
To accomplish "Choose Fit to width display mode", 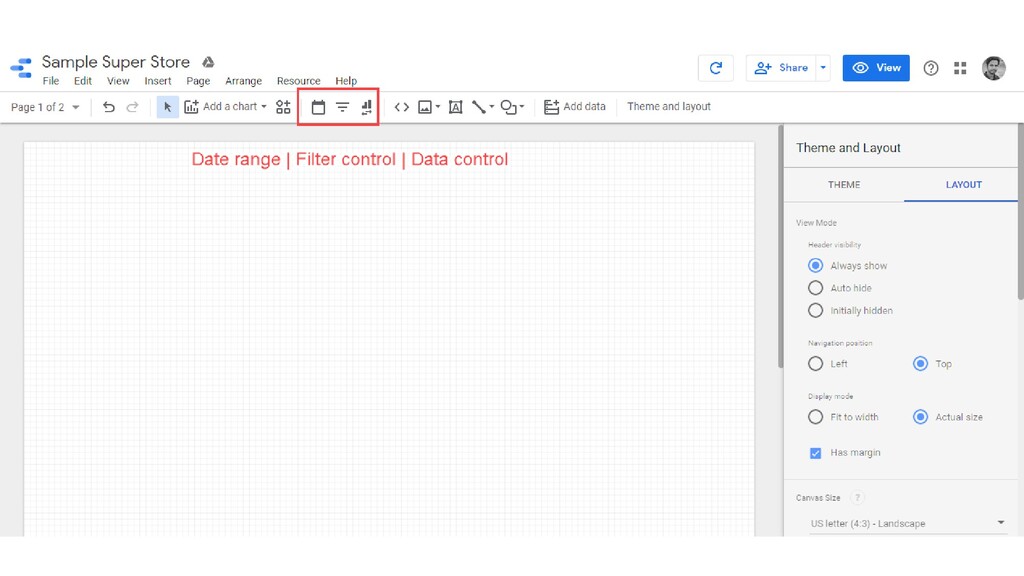I will click(815, 417).
